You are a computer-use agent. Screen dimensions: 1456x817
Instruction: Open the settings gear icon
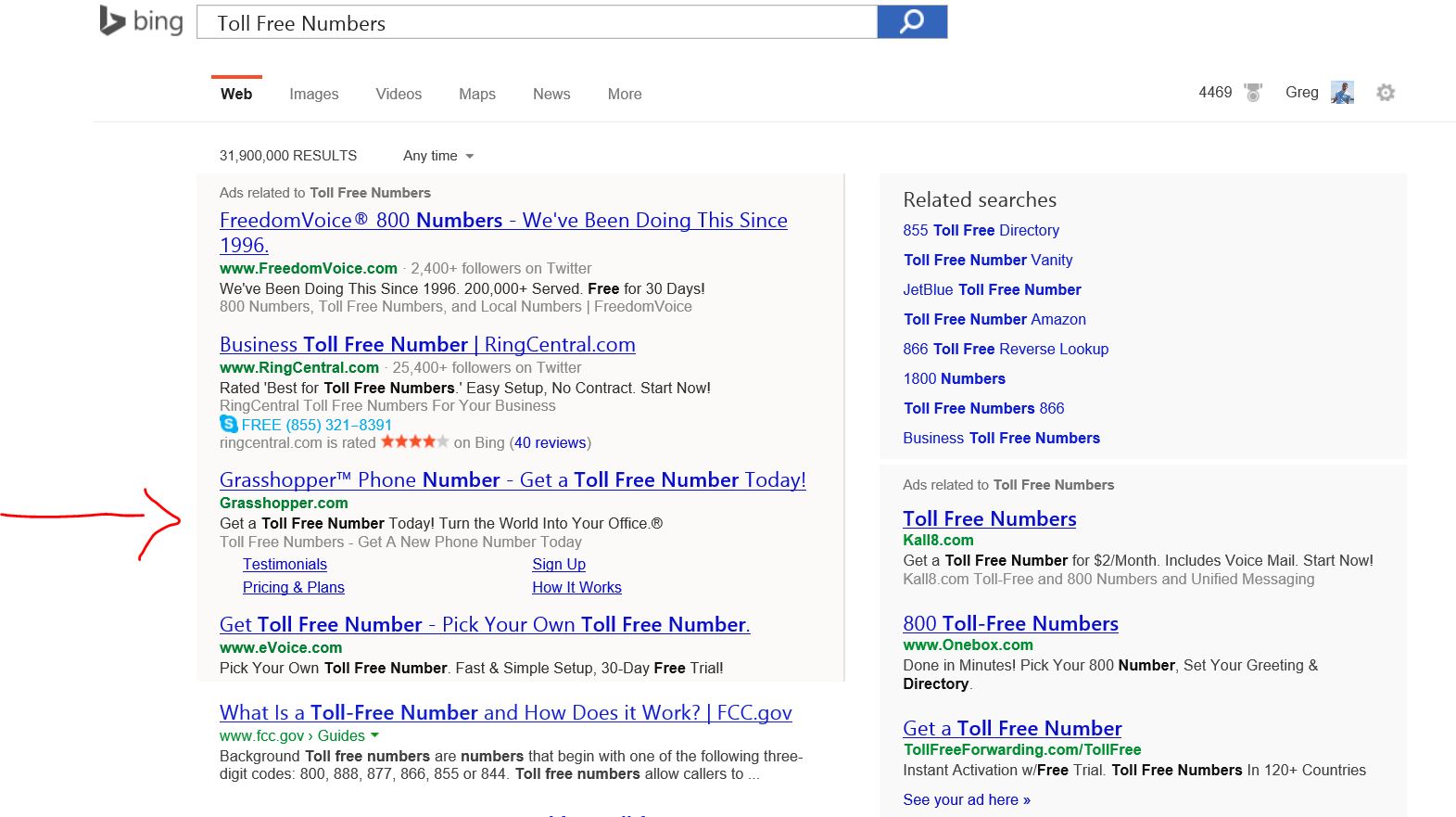[1386, 93]
